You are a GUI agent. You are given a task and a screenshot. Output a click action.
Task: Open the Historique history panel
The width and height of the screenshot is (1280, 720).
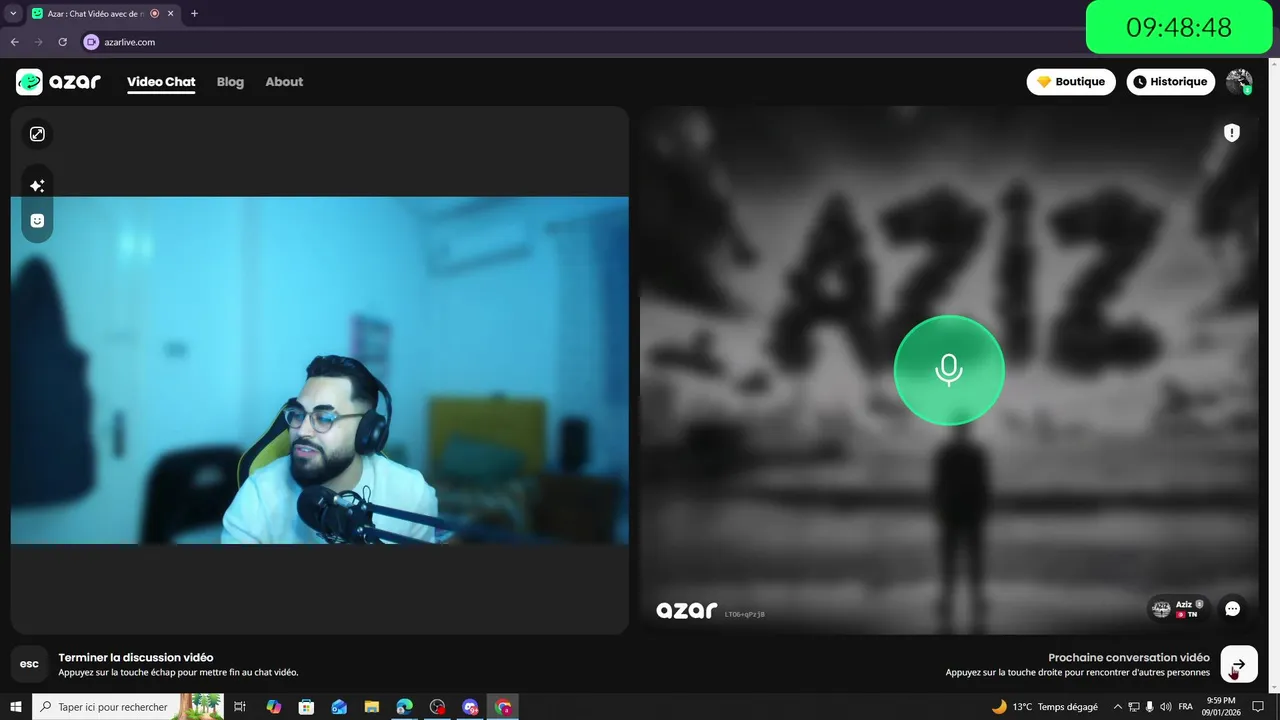(x=1169, y=82)
